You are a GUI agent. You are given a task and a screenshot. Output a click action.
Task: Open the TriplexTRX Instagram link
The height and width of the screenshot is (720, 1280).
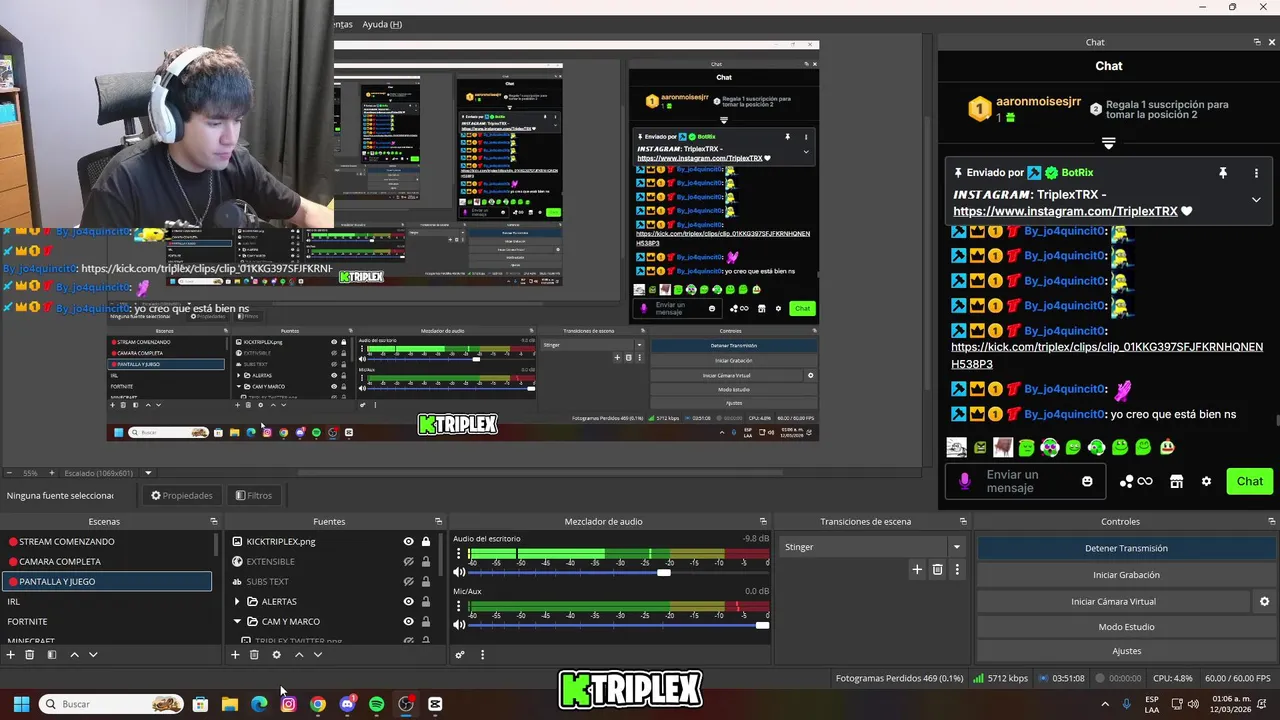tap(1065, 211)
